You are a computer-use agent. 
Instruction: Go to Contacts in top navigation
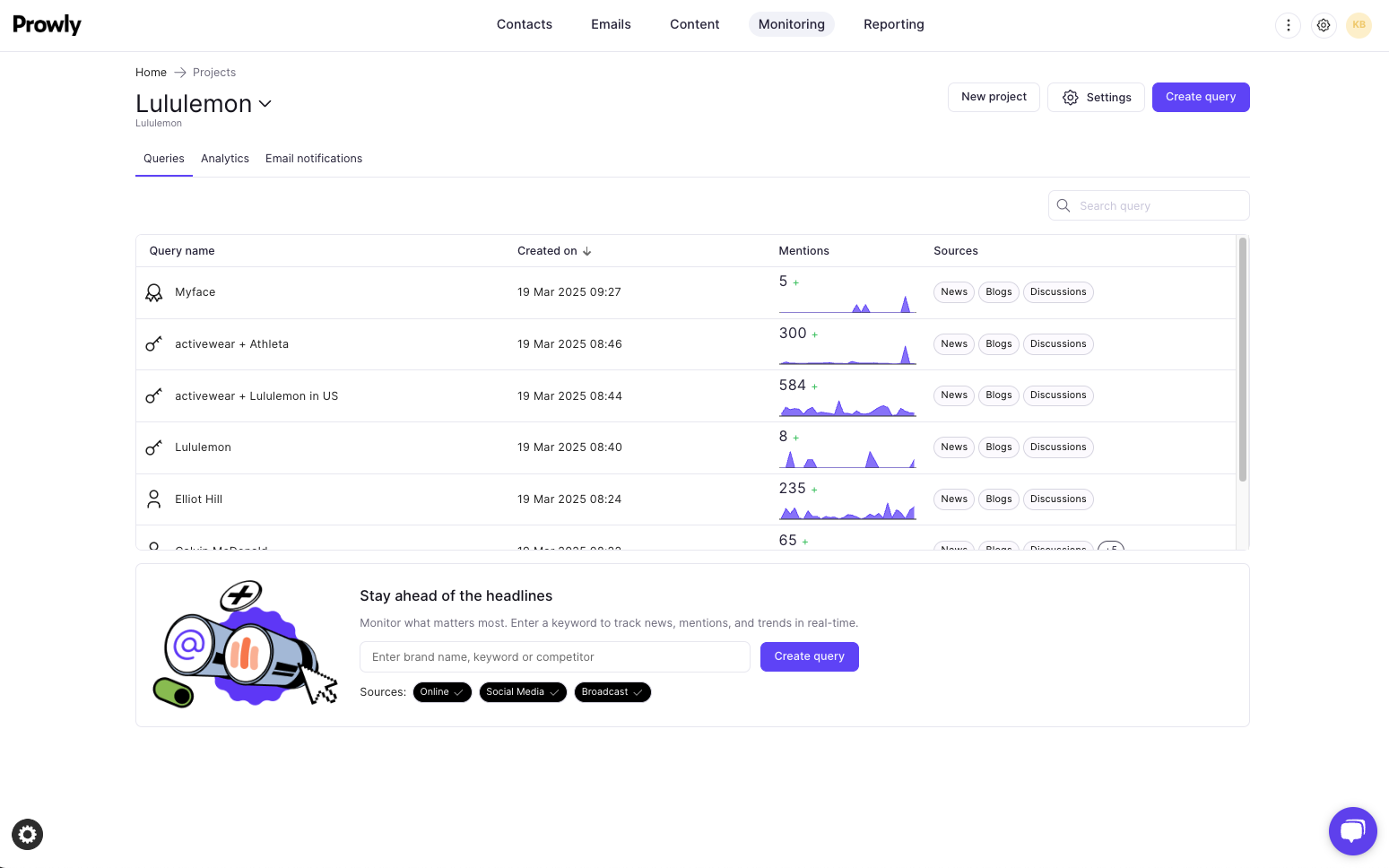[x=525, y=24]
